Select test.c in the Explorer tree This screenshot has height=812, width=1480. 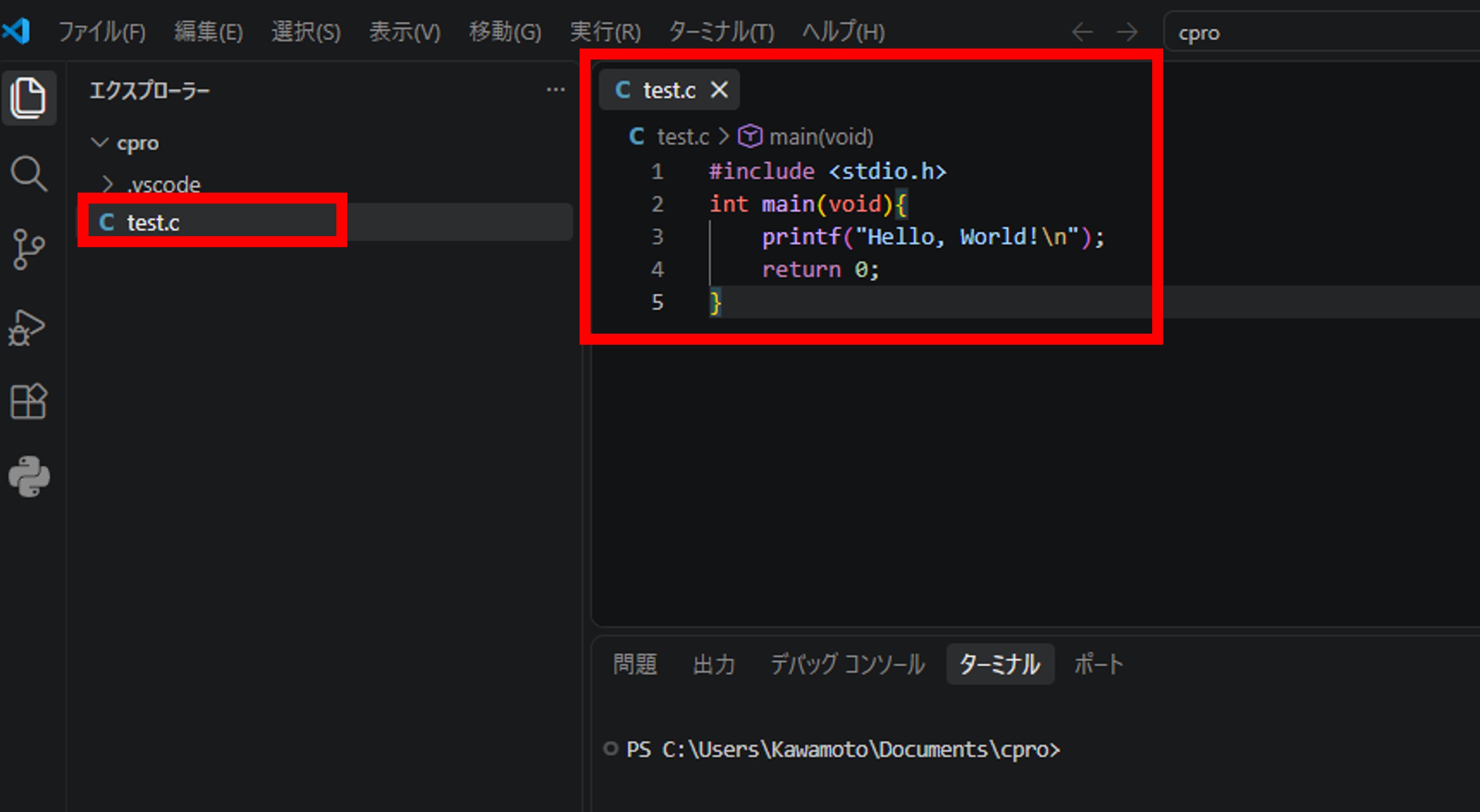[325, 222]
